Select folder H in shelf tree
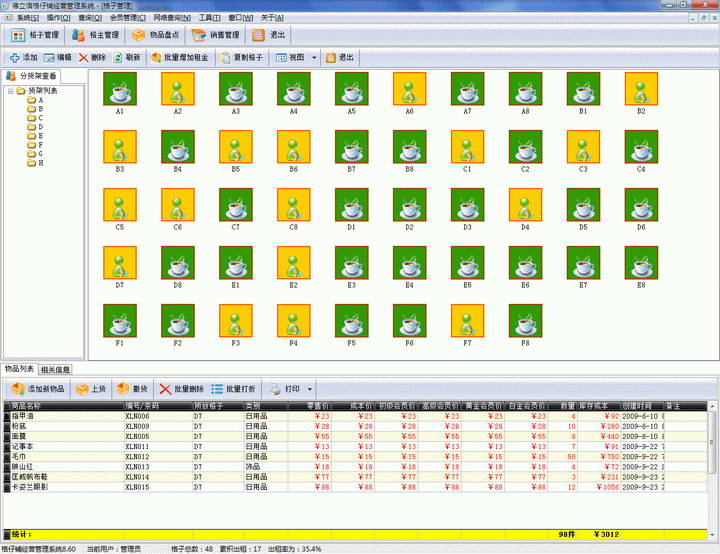The width and height of the screenshot is (720, 554). tap(35, 163)
